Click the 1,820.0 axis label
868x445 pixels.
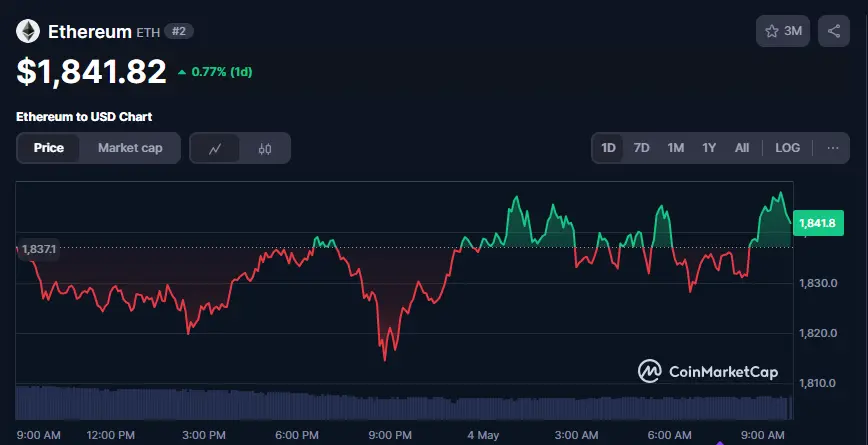point(818,333)
